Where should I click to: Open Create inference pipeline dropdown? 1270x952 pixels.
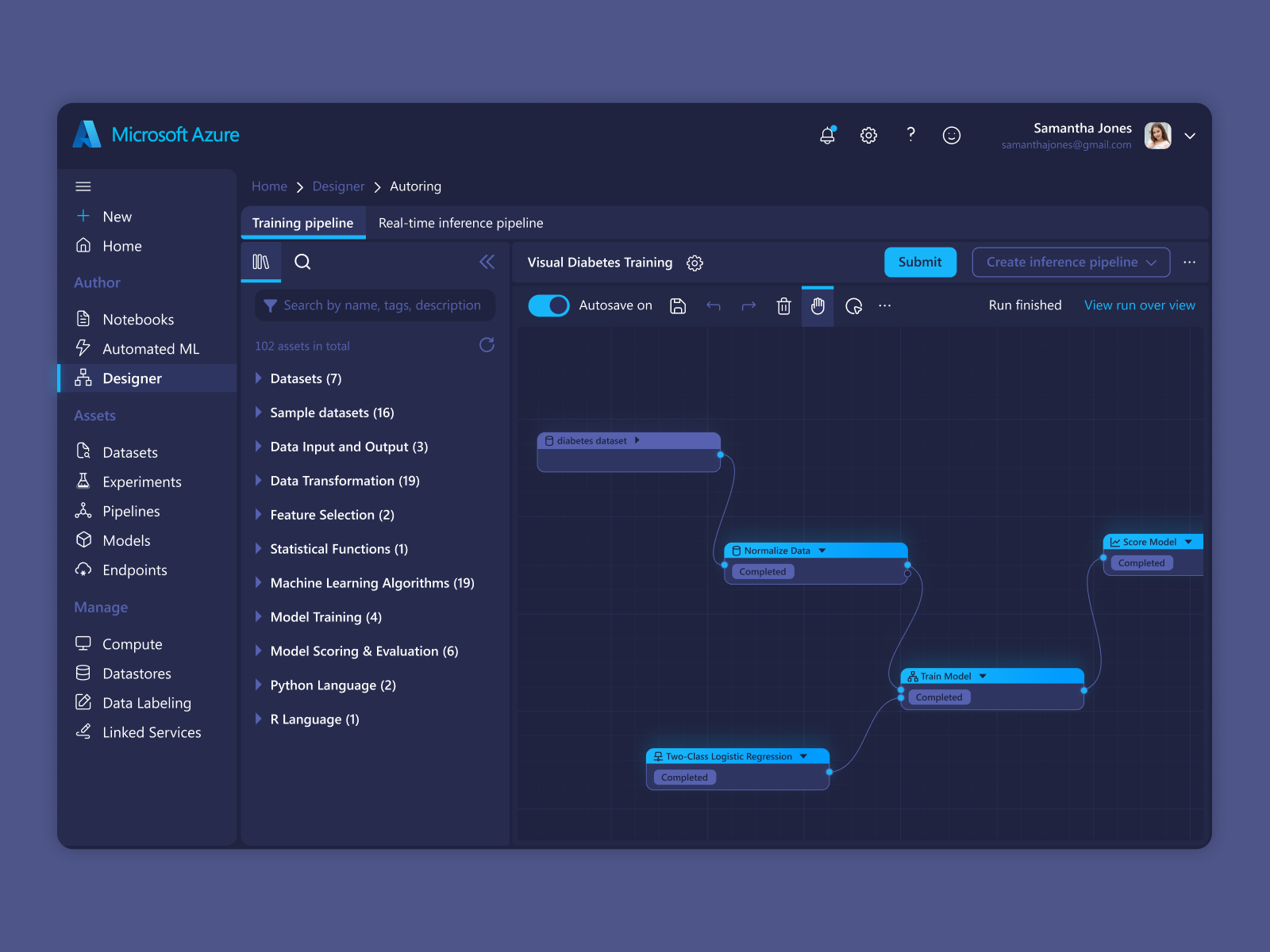(x=1070, y=263)
